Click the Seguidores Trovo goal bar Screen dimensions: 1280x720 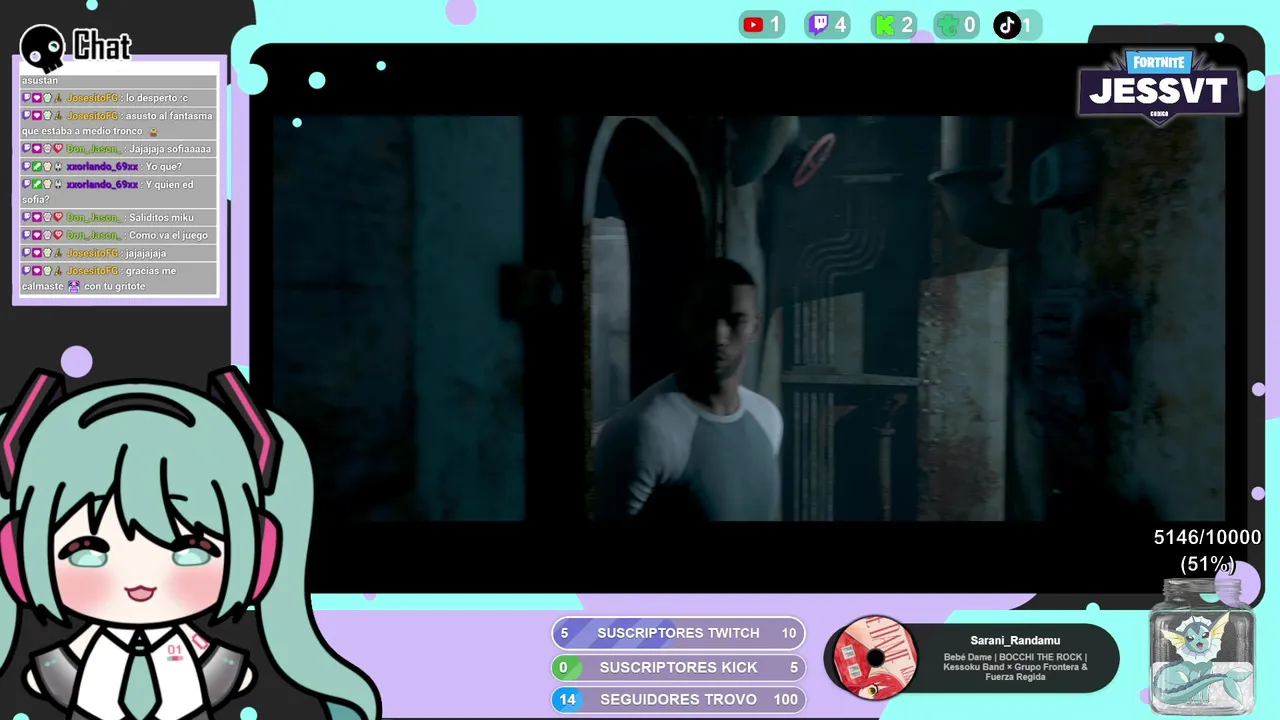678,699
